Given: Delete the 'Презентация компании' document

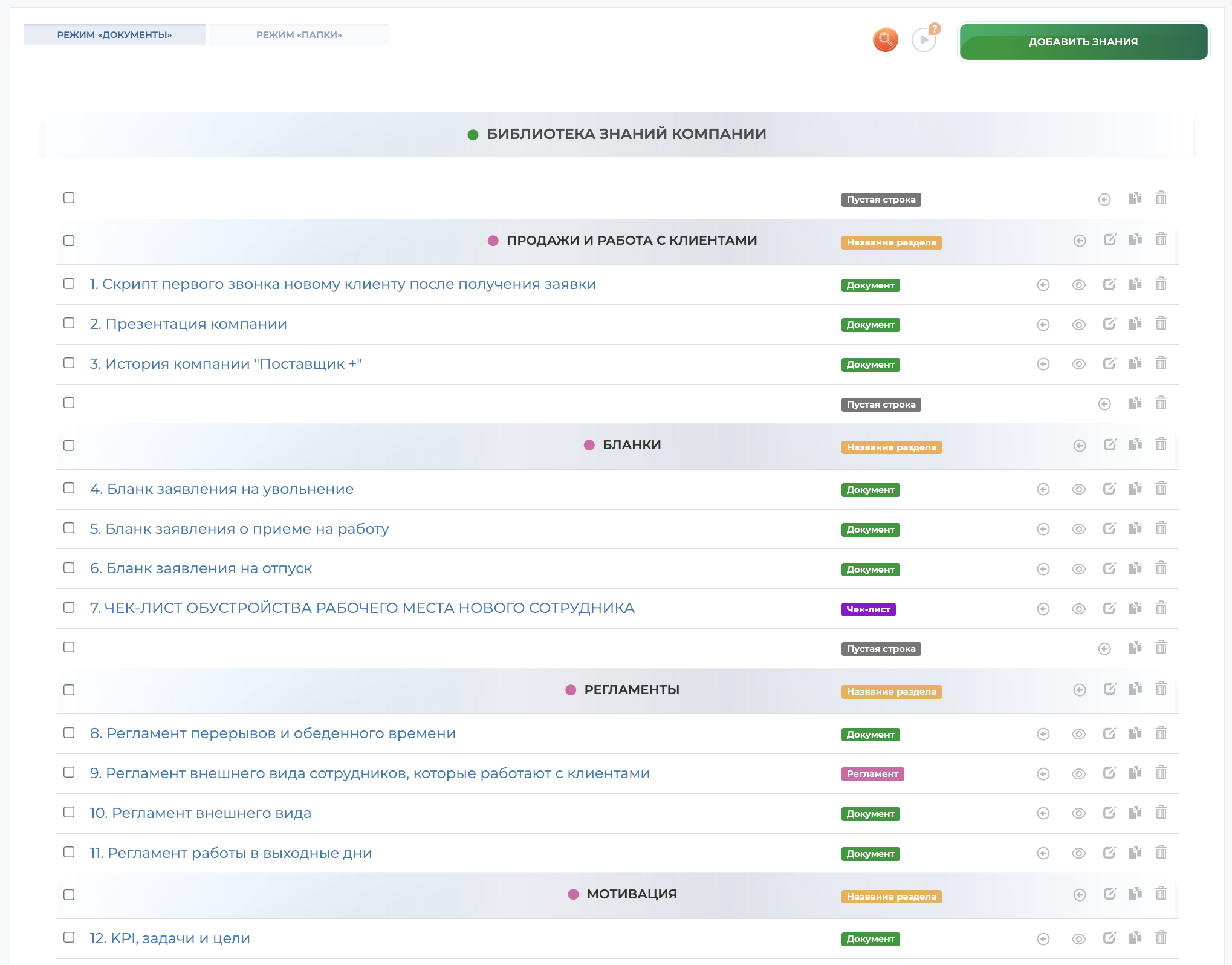Looking at the screenshot, I should coord(1161,323).
